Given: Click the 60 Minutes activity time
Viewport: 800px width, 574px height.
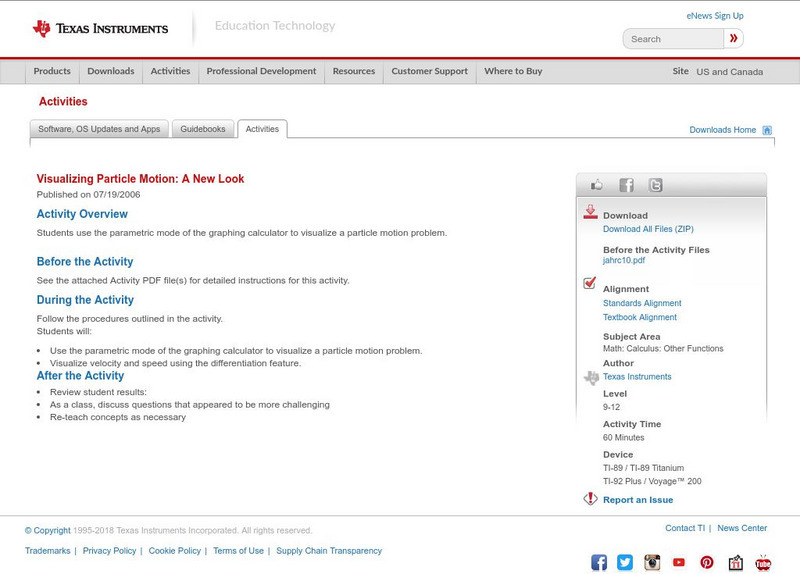Looking at the screenshot, I should click(x=623, y=438).
